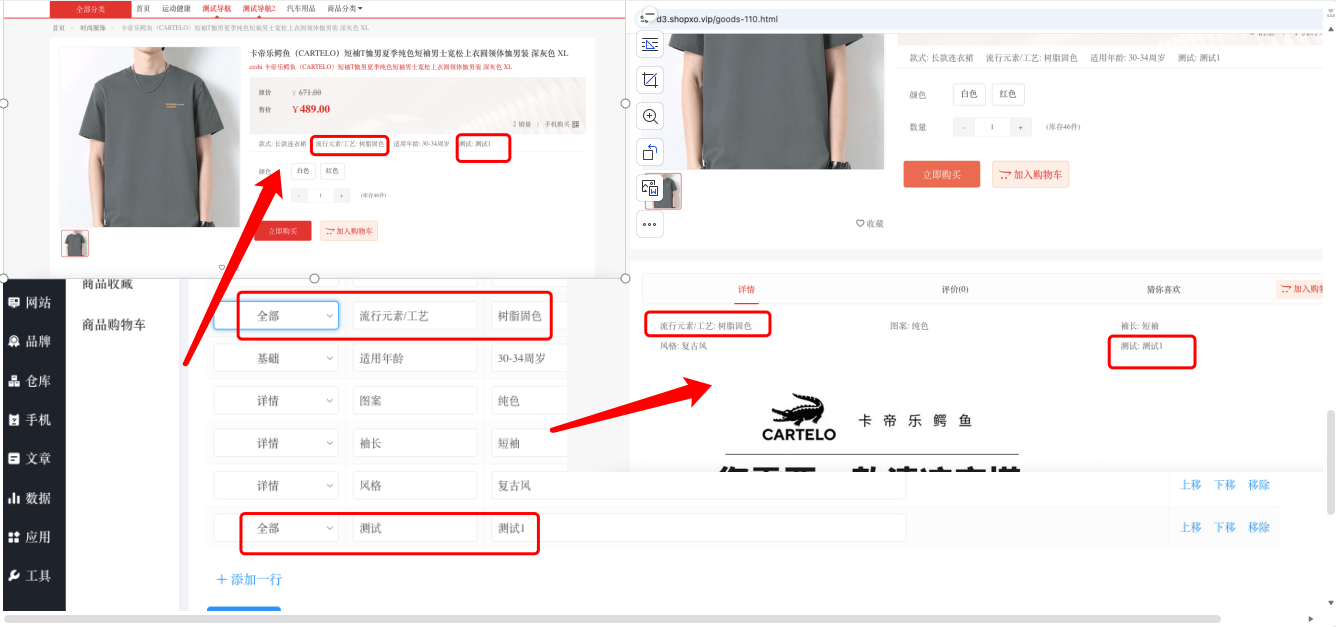Open the 详情 dropdown for 图案 row
Viewport: 1336px width, 627px height.
[x=276, y=401]
